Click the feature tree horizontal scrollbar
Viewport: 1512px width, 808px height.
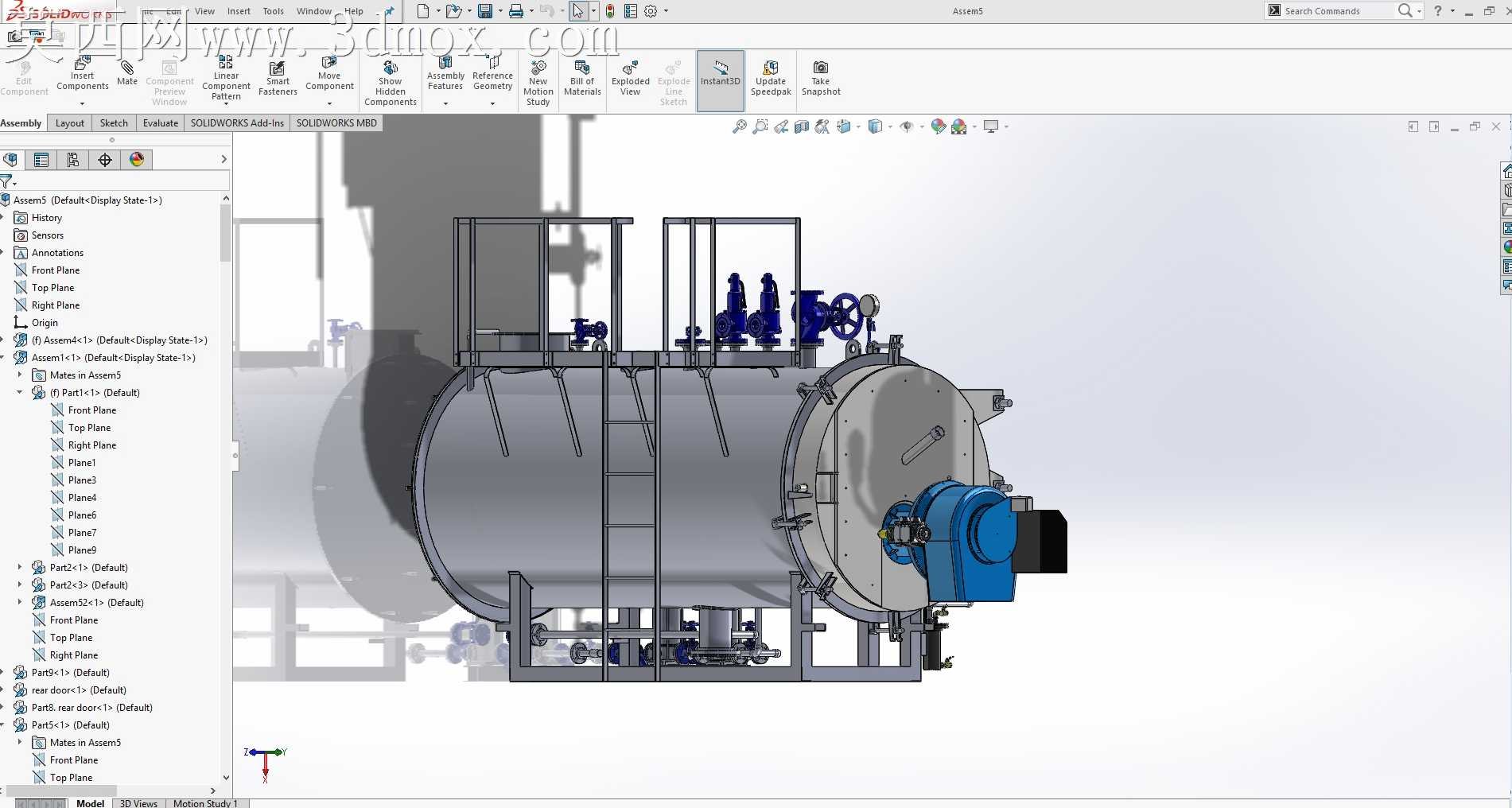click(62, 791)
